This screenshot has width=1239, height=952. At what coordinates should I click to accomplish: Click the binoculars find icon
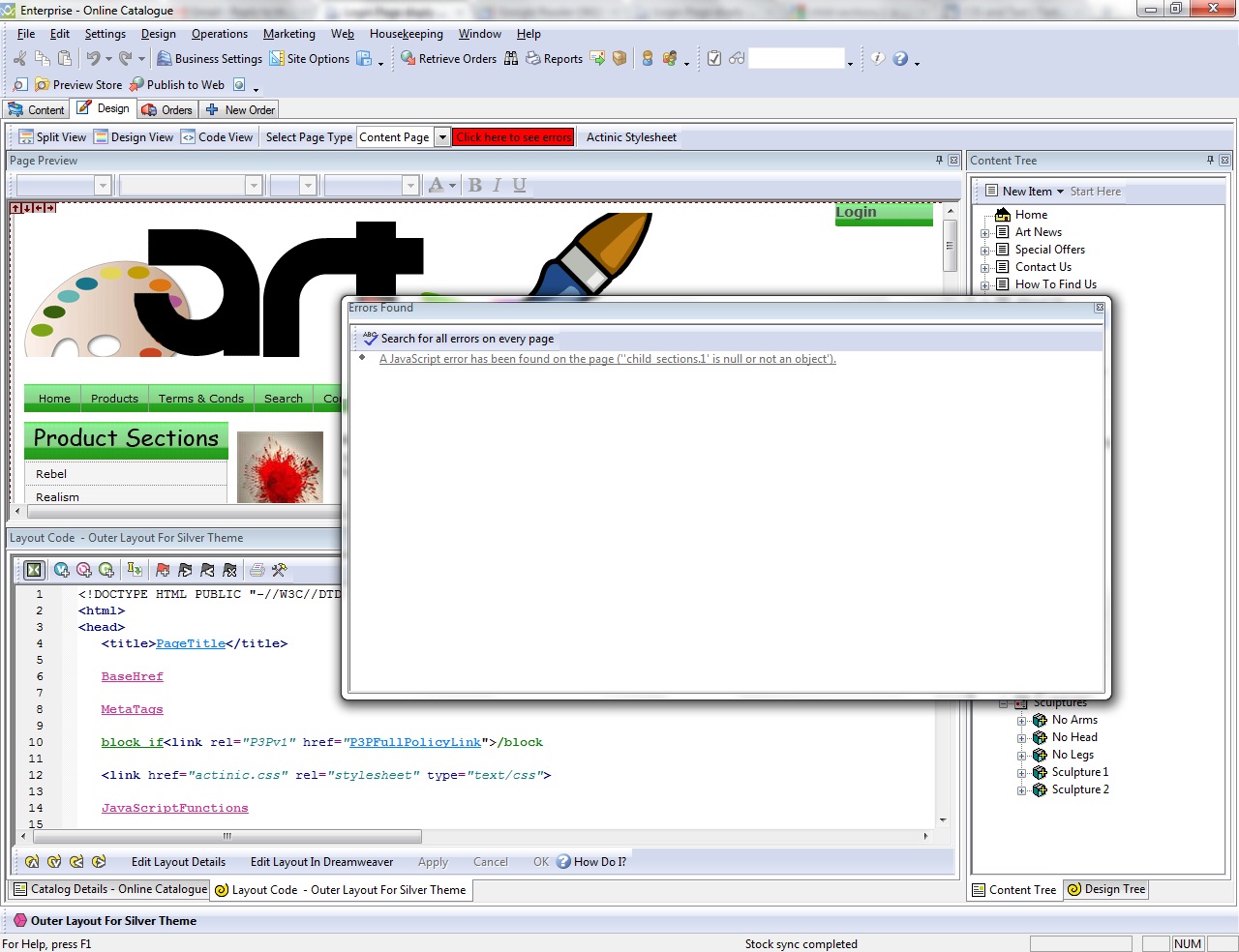coord(511,59)
